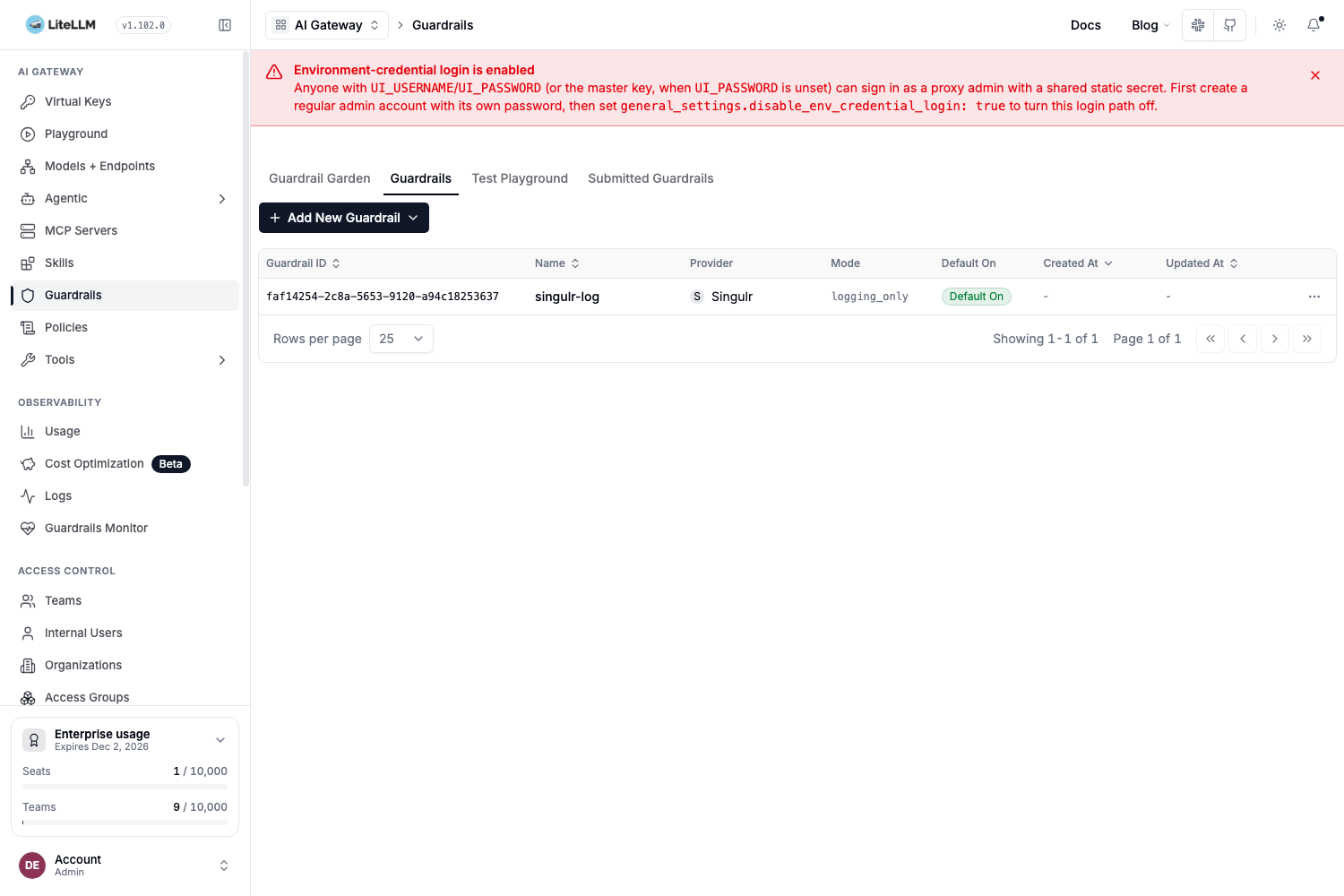Expand the Agentic sidebar group
The width and height of the screenshot is (1344, 896).
pyautogui.click(x=125, y=198)
